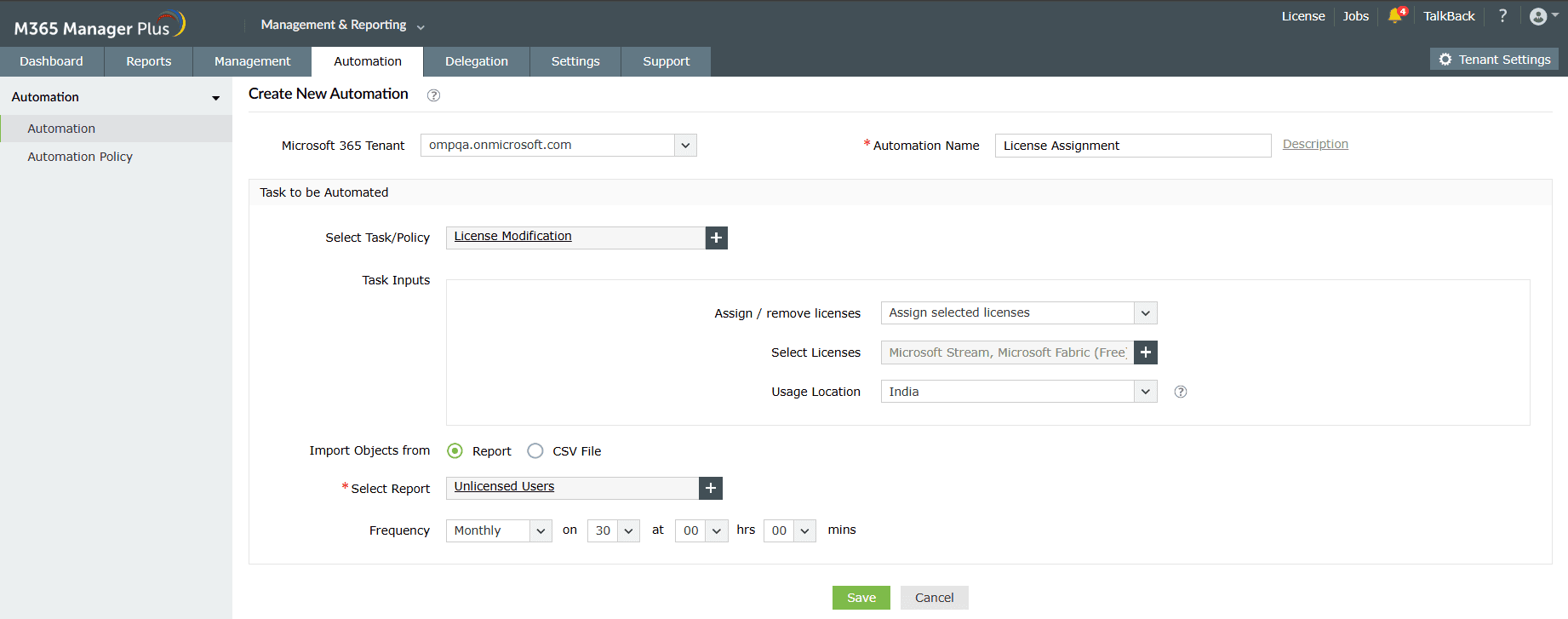Click the Automation Name input field
Image resolution: width=1568 pixels, height=619 pixels.
[x=1133, y=146]
